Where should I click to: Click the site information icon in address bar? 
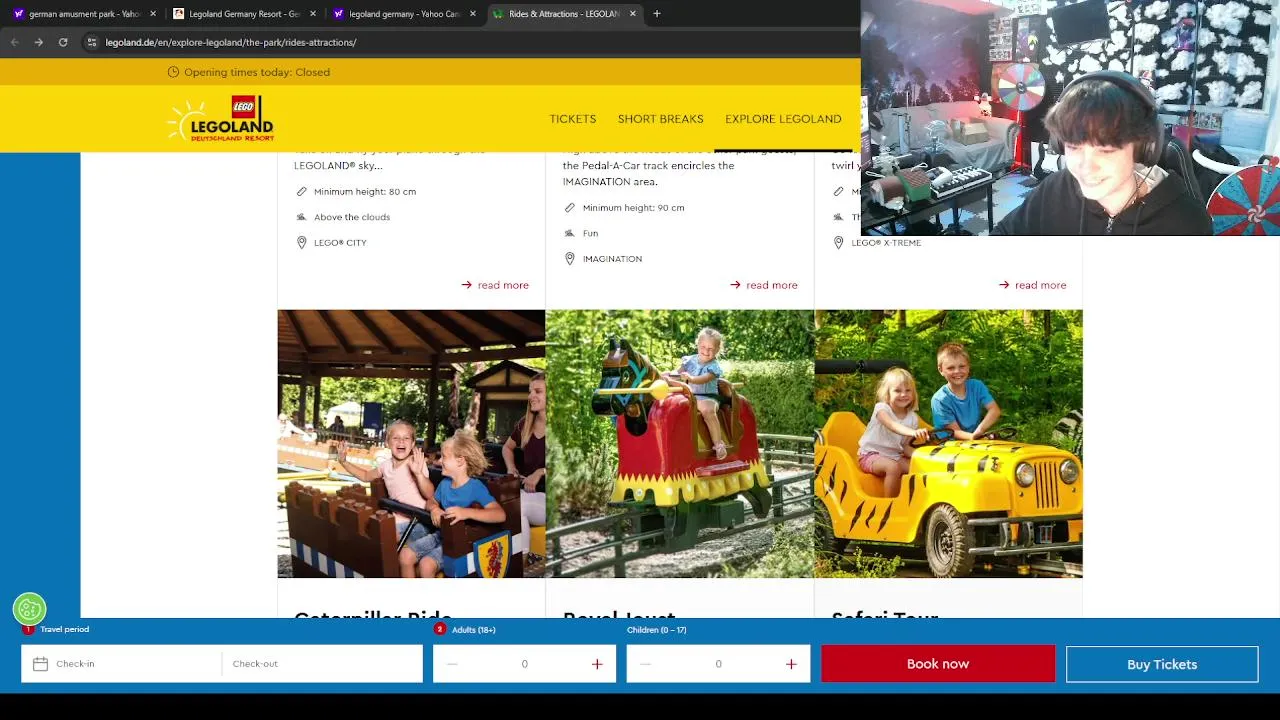pyautogui.click(x=91, y=42)
